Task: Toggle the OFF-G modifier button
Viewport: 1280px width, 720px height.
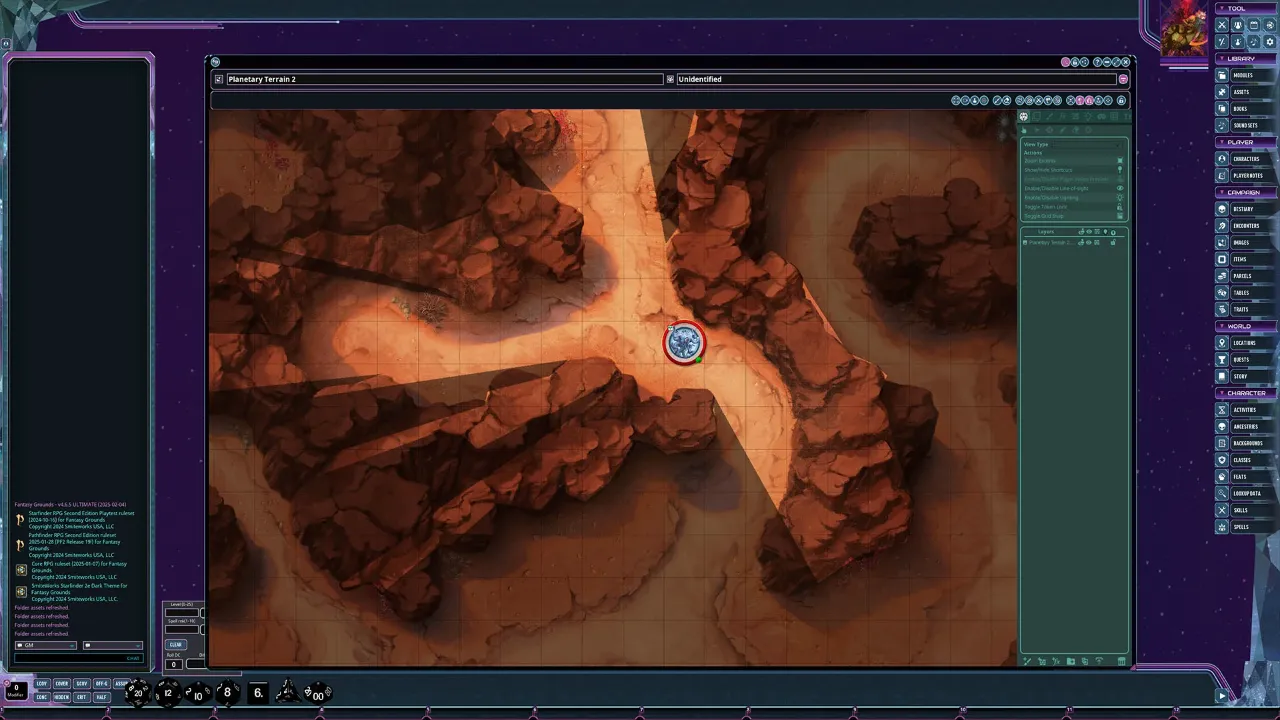Action: tap(102, 684)
